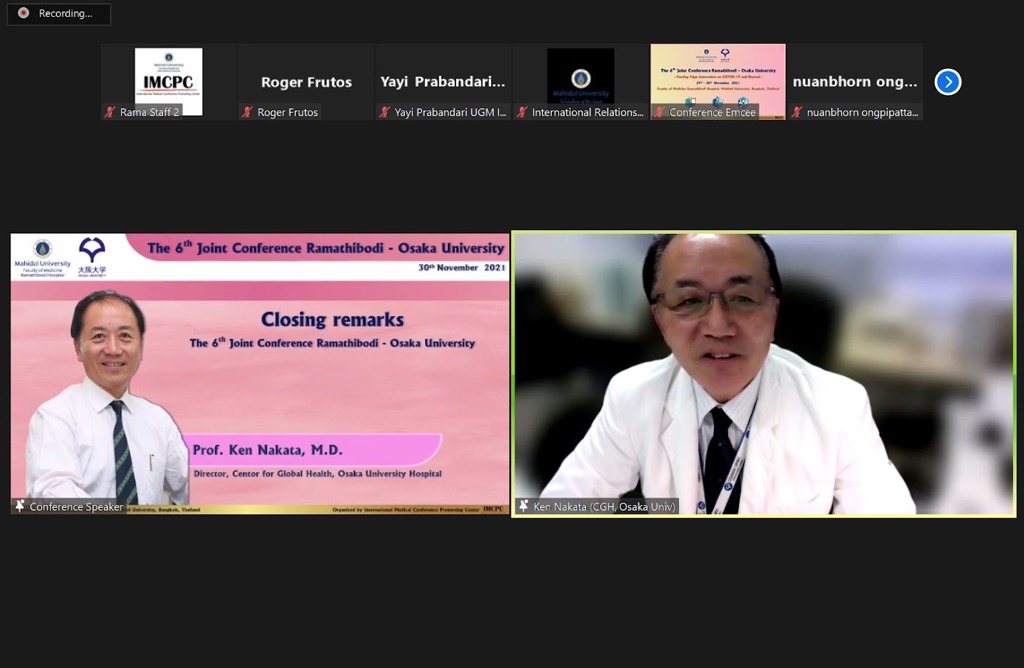Select the nuanbhorn ongpipatta participant tile

pyautogui.click(x=855, y=80)
